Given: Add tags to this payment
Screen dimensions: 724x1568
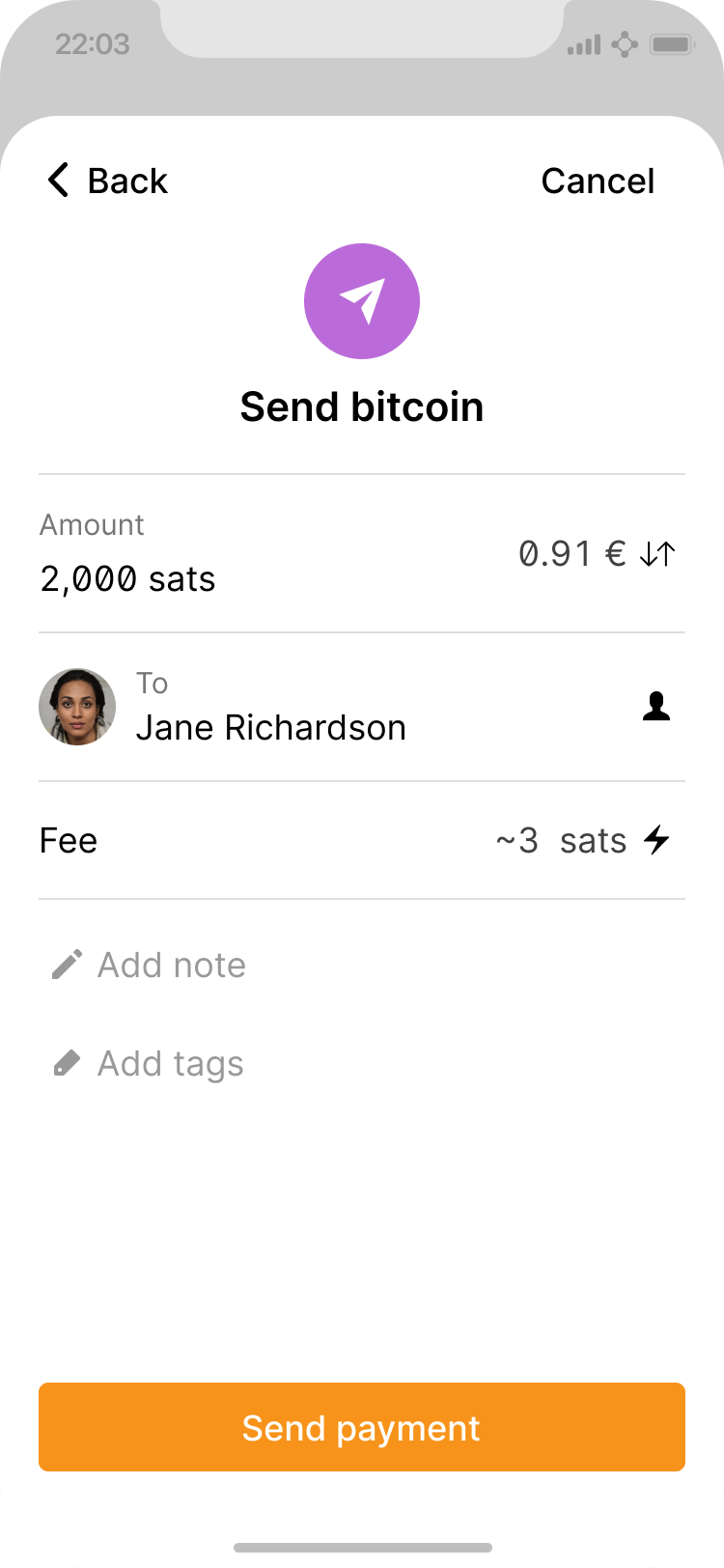Looking at the screenshot, I should [x=171, y=1063].
